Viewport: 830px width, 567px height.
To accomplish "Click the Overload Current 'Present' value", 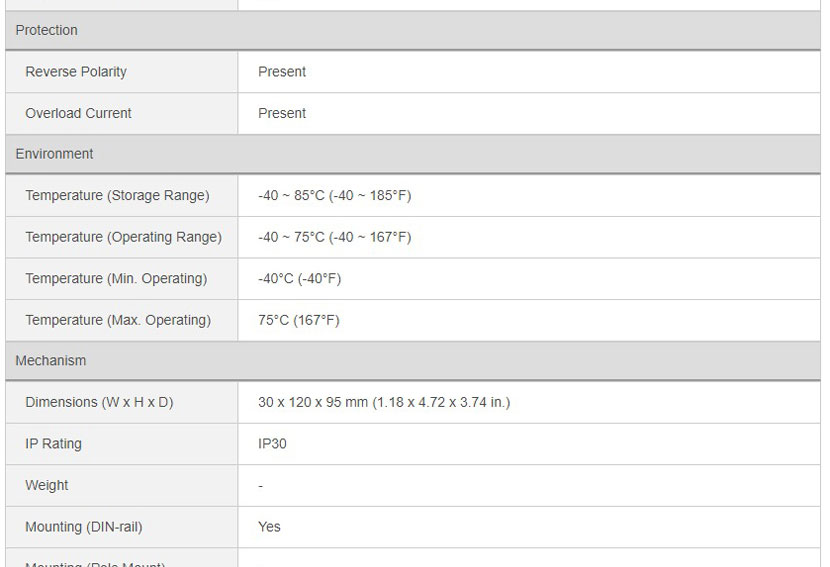I will (x=282, y=113).
